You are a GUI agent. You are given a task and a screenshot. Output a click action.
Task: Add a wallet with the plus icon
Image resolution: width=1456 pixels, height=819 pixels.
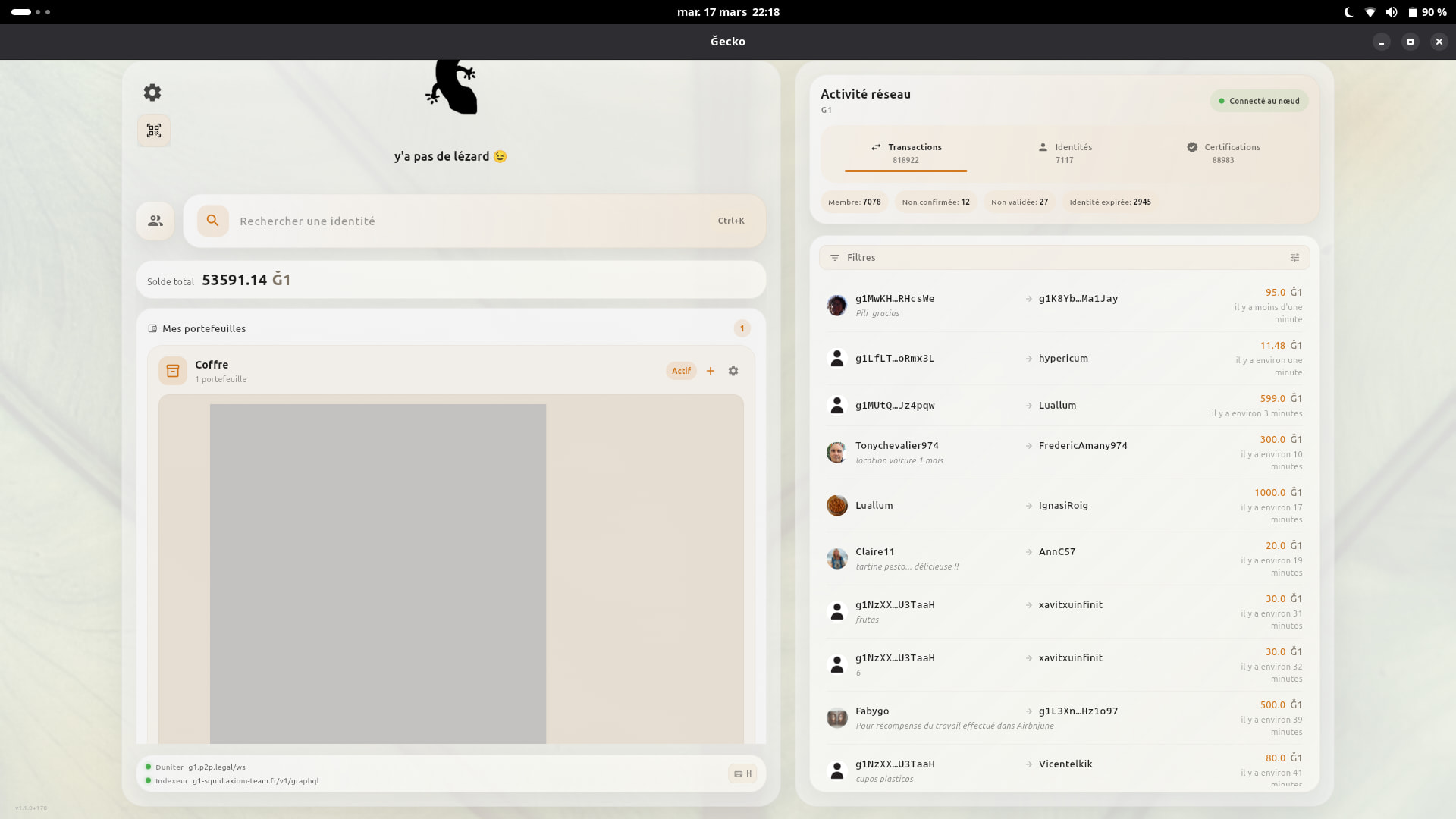[x=711, y=371]
